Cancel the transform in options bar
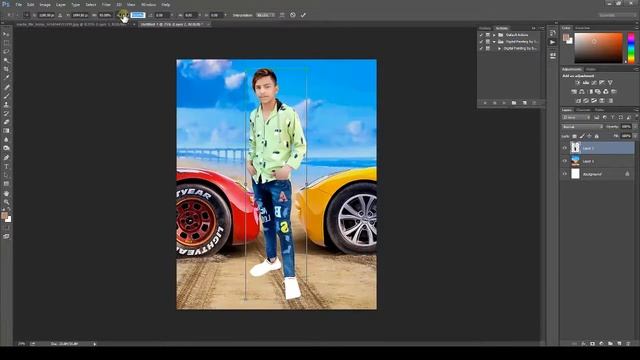 (x=293, y=15)
